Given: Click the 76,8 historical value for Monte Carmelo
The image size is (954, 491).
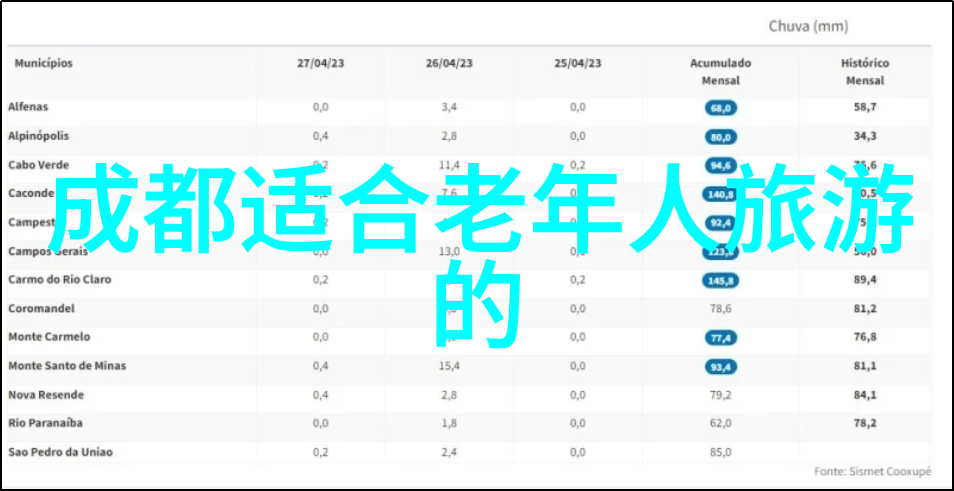Looking at the screenshot, I should point(865,337).
